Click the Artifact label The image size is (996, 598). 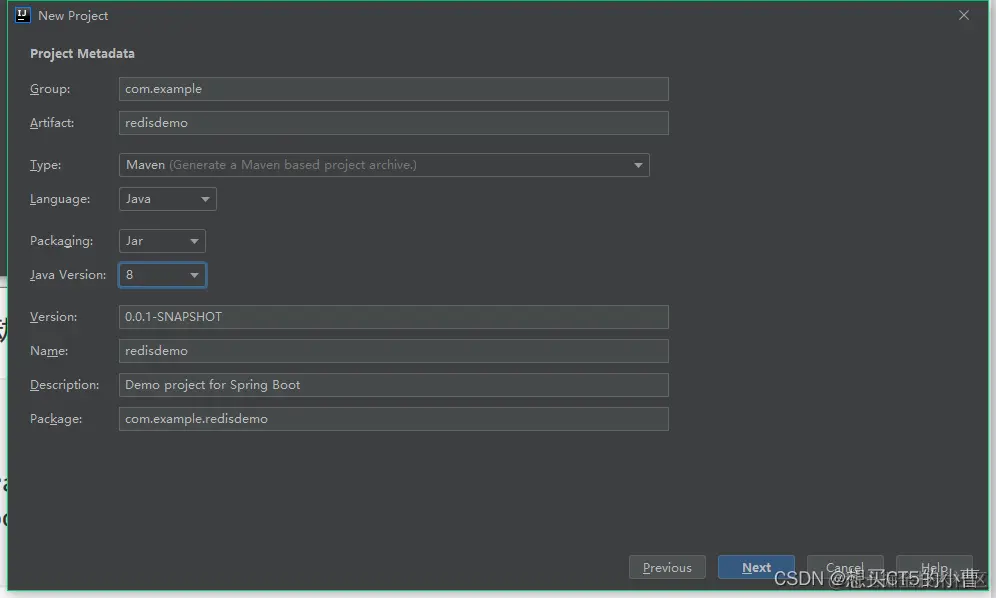[x=52, y=123]
